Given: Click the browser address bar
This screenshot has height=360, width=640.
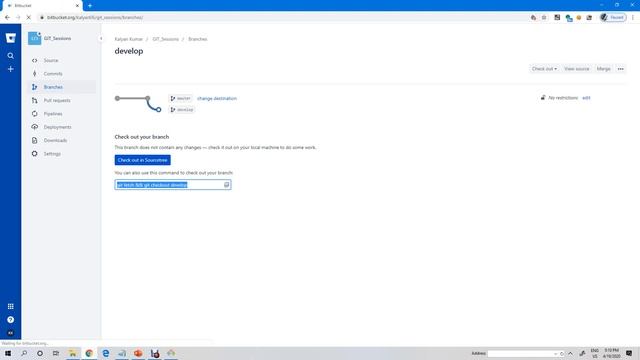Looking at the screenshot, I should (282, 18).
